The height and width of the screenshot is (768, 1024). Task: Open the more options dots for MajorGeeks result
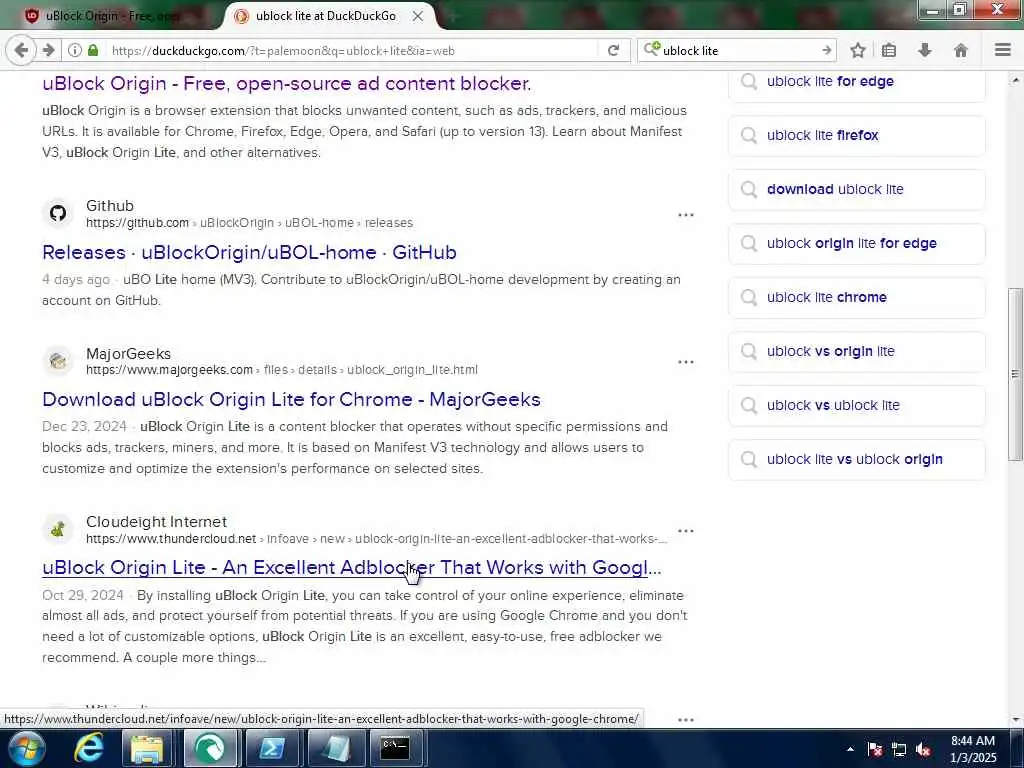click(x=686, y=362)
